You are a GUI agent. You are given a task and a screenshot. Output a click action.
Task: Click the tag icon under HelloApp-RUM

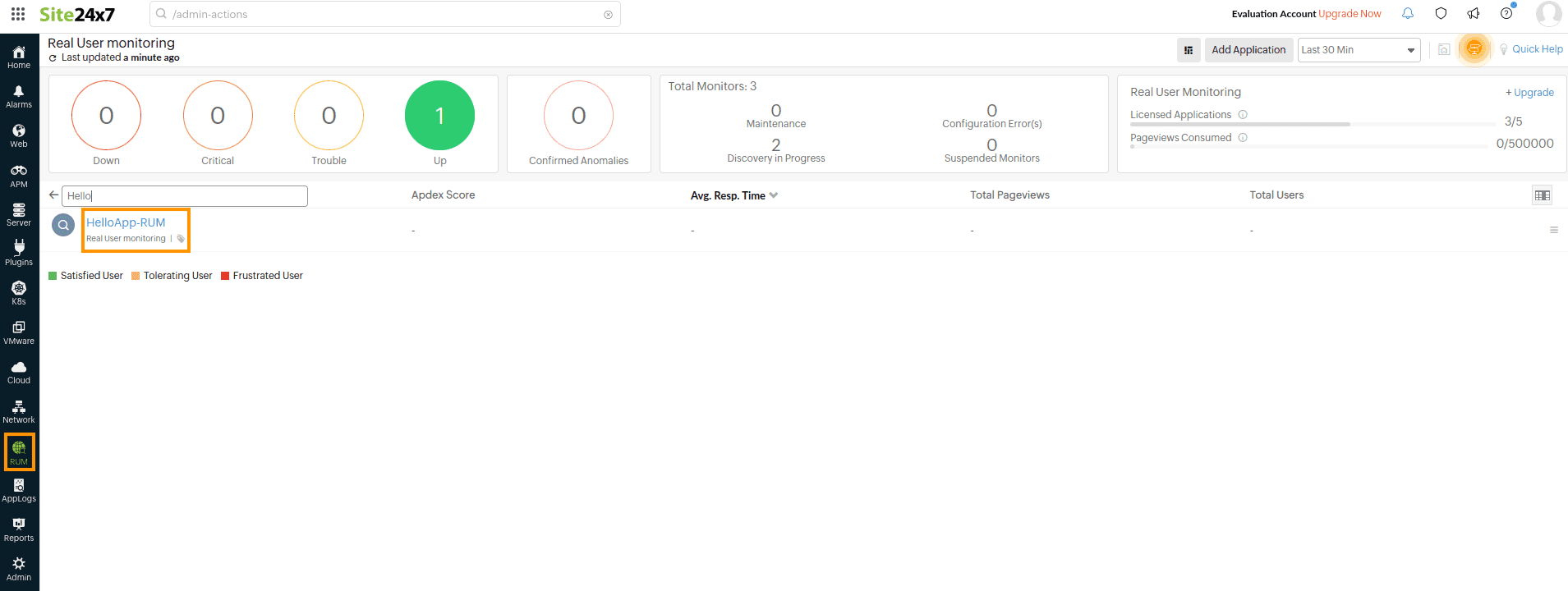pyautogui.click(x=181, y=239)
